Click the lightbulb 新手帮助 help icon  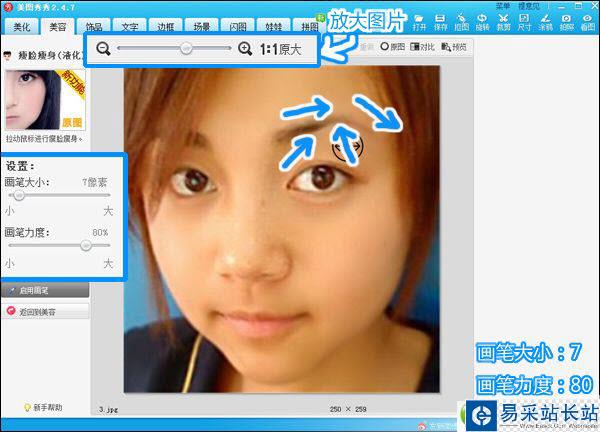[x=27, y=408]
